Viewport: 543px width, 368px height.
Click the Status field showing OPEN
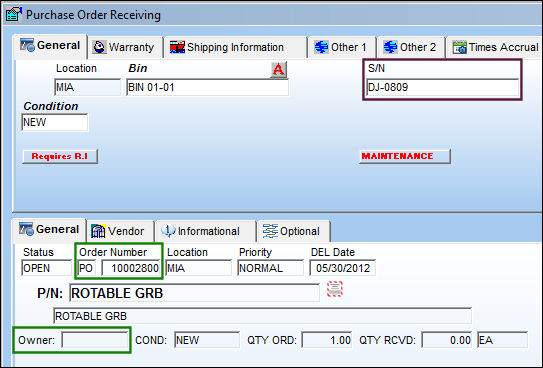coord(46,268)
